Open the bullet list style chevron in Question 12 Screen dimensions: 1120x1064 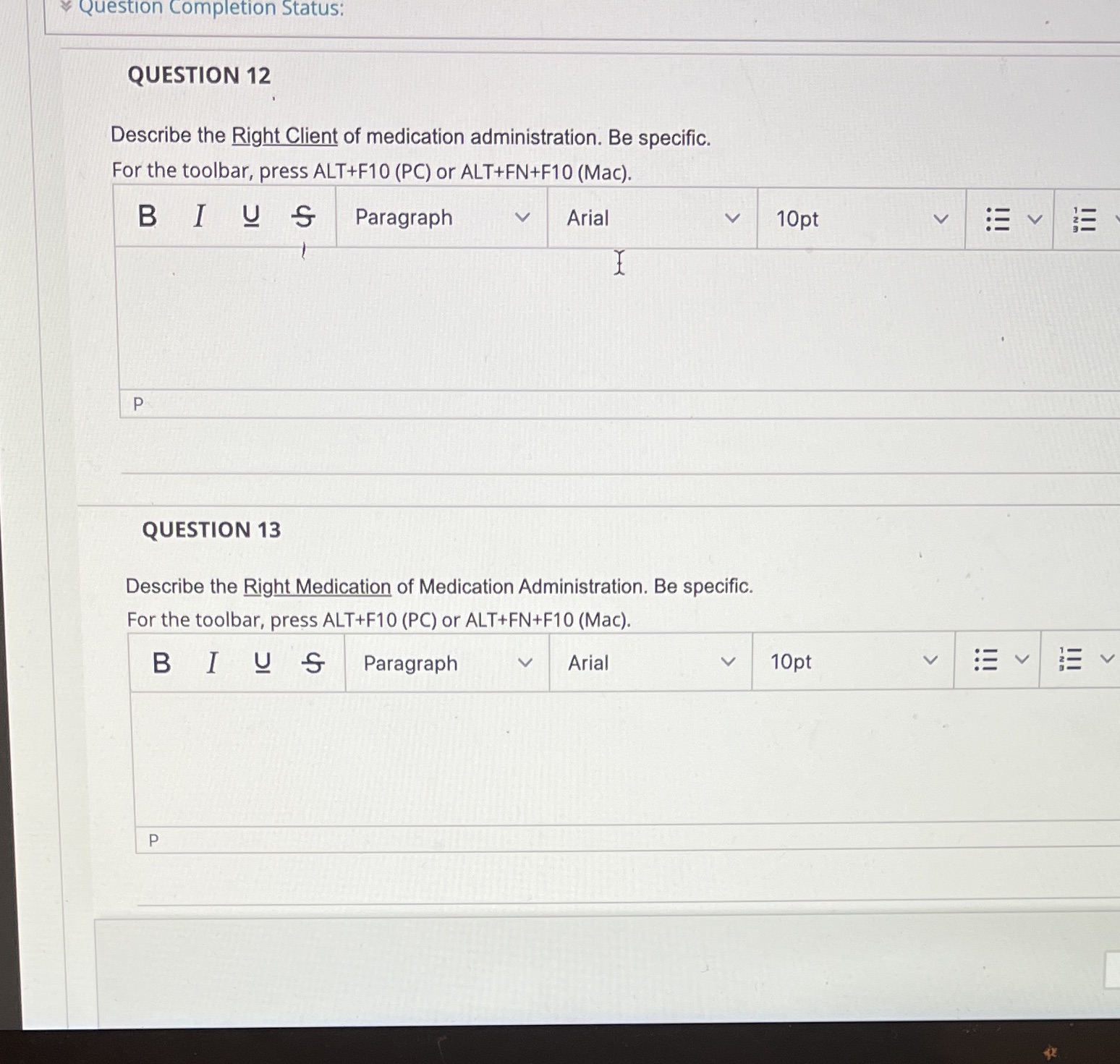1035,218
